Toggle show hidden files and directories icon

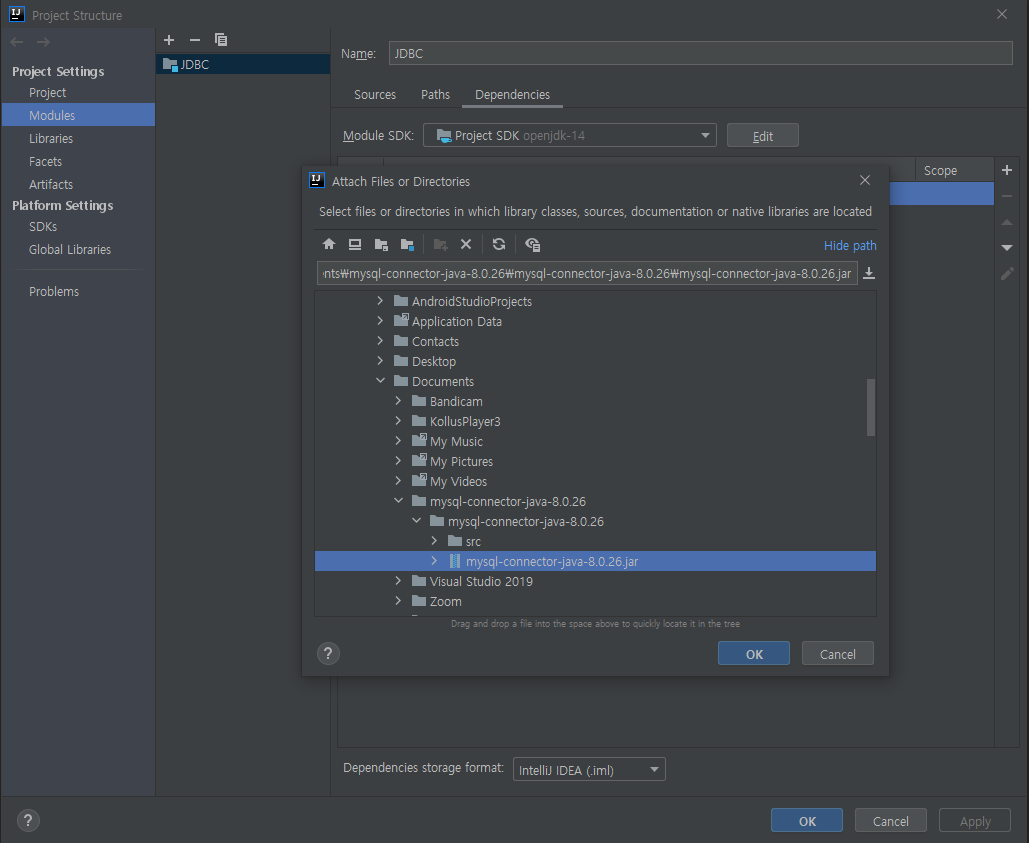532,245
